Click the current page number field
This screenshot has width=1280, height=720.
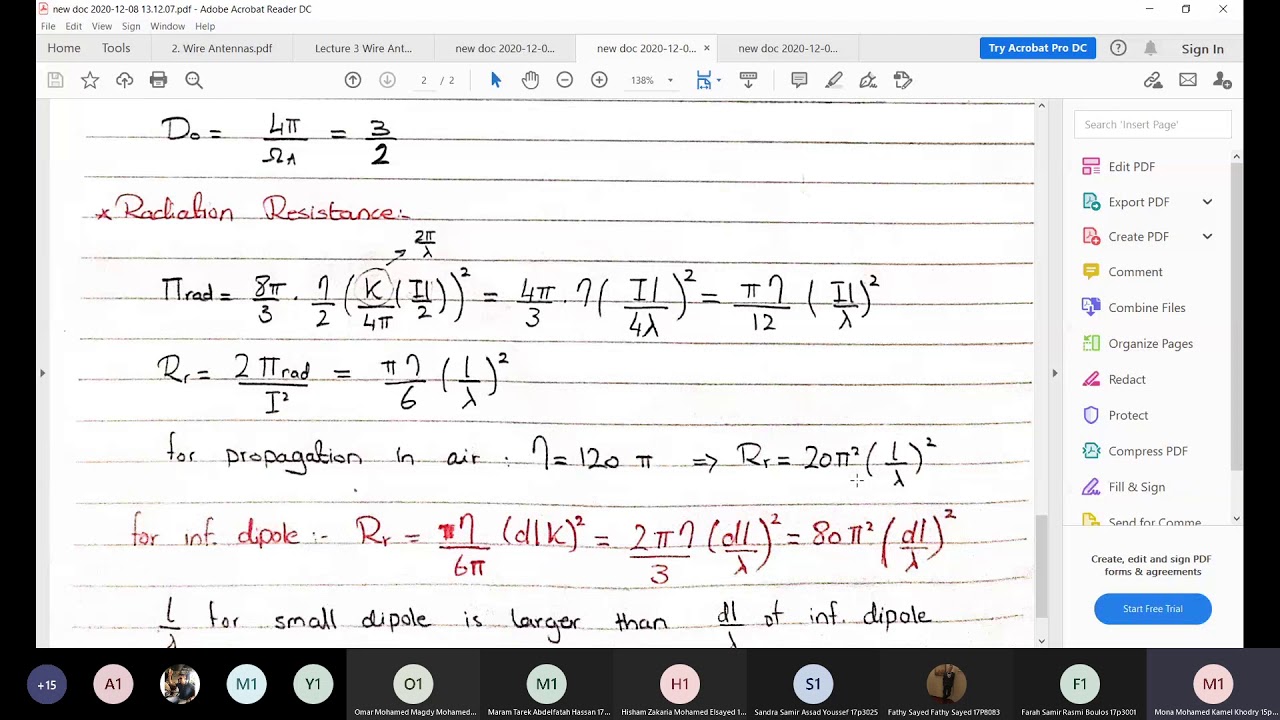point(424,80)
